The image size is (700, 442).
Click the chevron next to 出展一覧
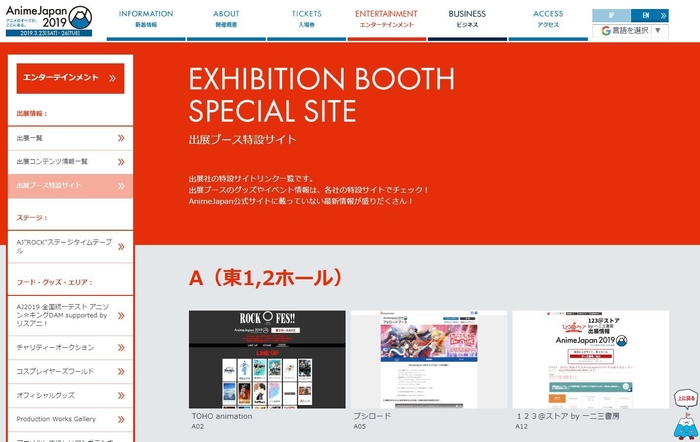pos(121,138)
